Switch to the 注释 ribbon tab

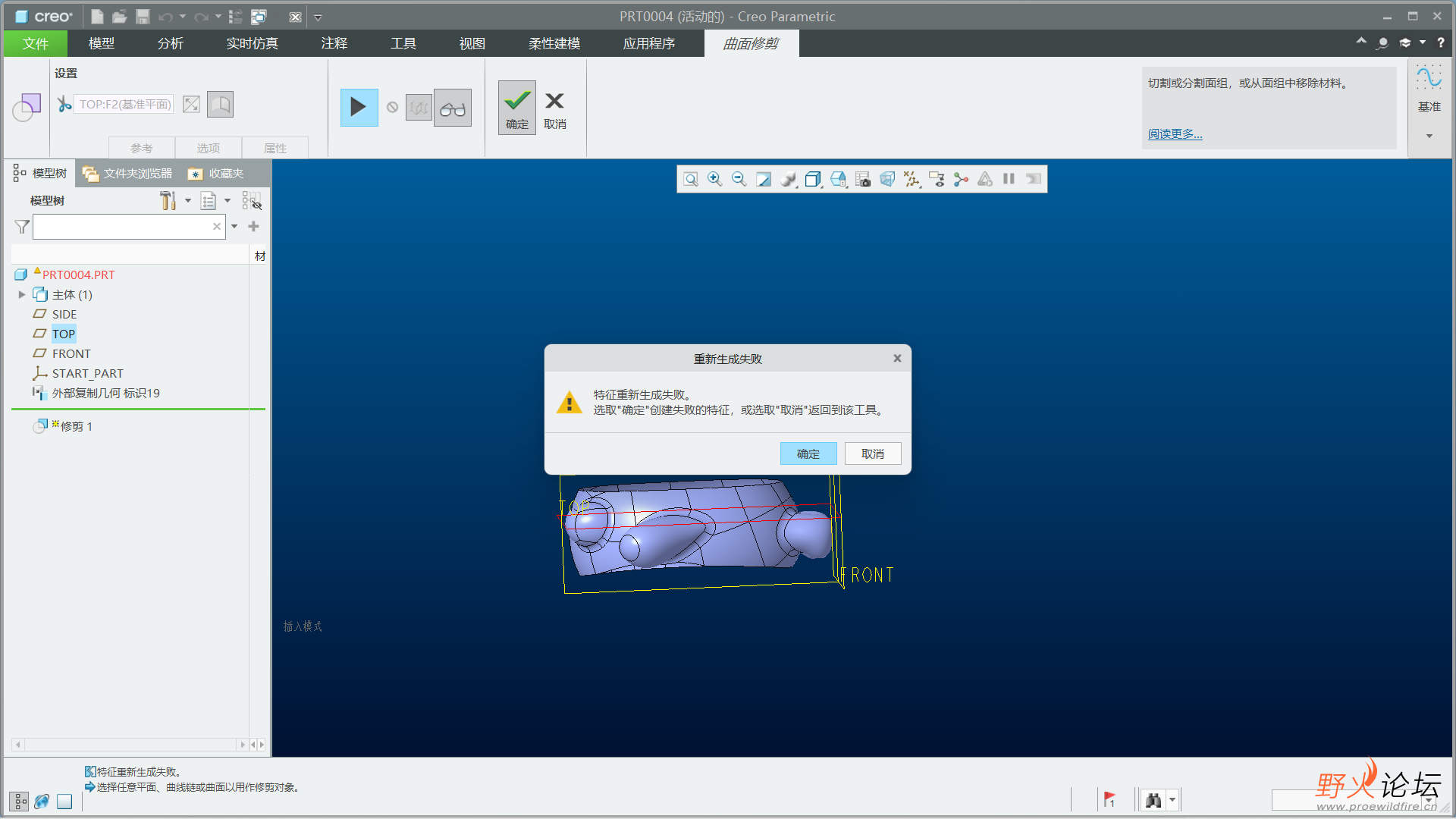(334, 43)
